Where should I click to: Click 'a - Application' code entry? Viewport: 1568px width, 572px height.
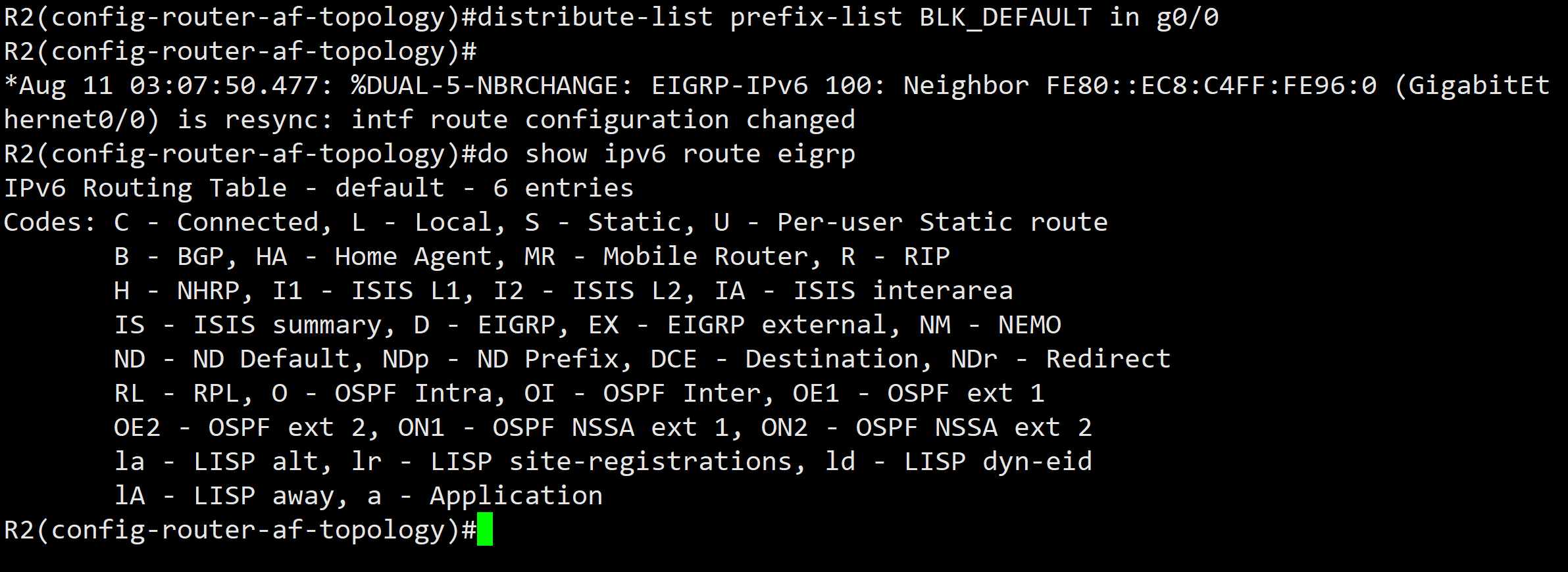pos(485,496)
